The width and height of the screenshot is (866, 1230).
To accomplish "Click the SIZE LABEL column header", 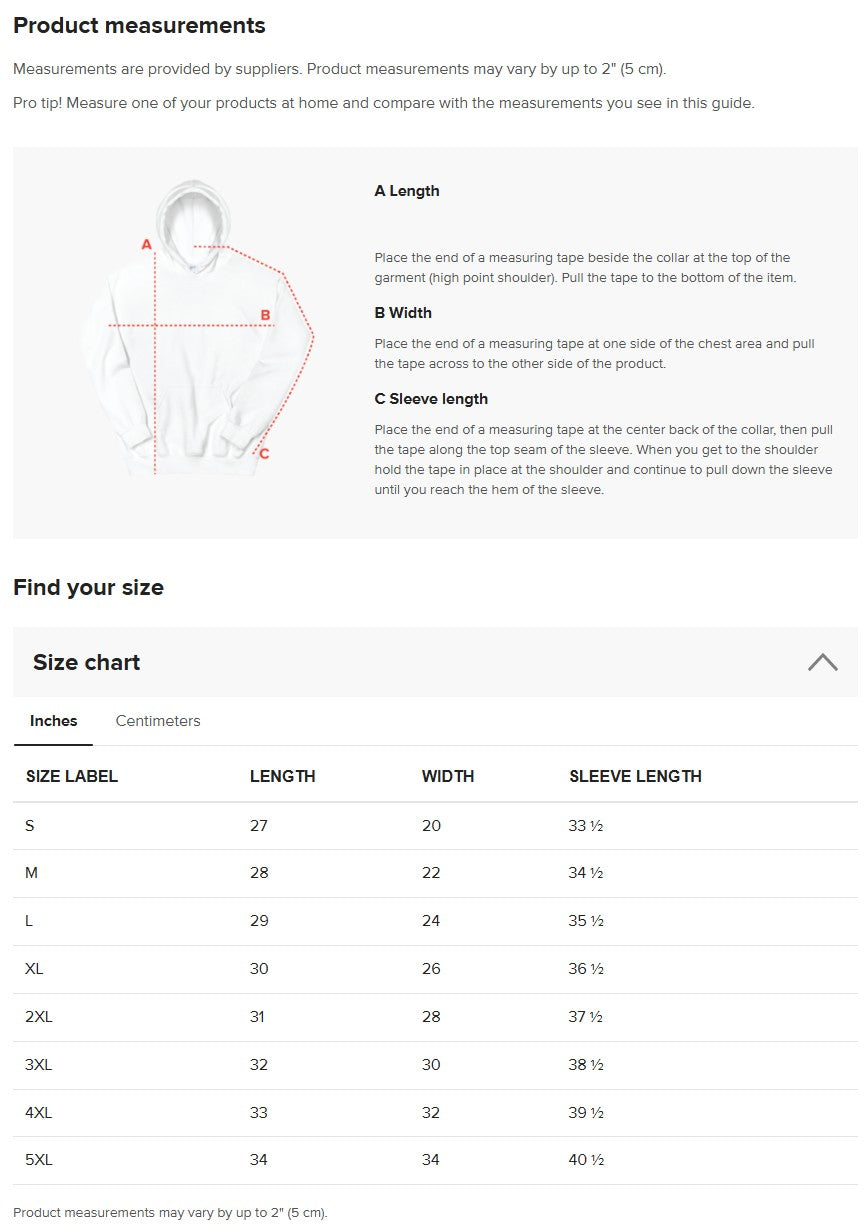I will pos(72,776).
